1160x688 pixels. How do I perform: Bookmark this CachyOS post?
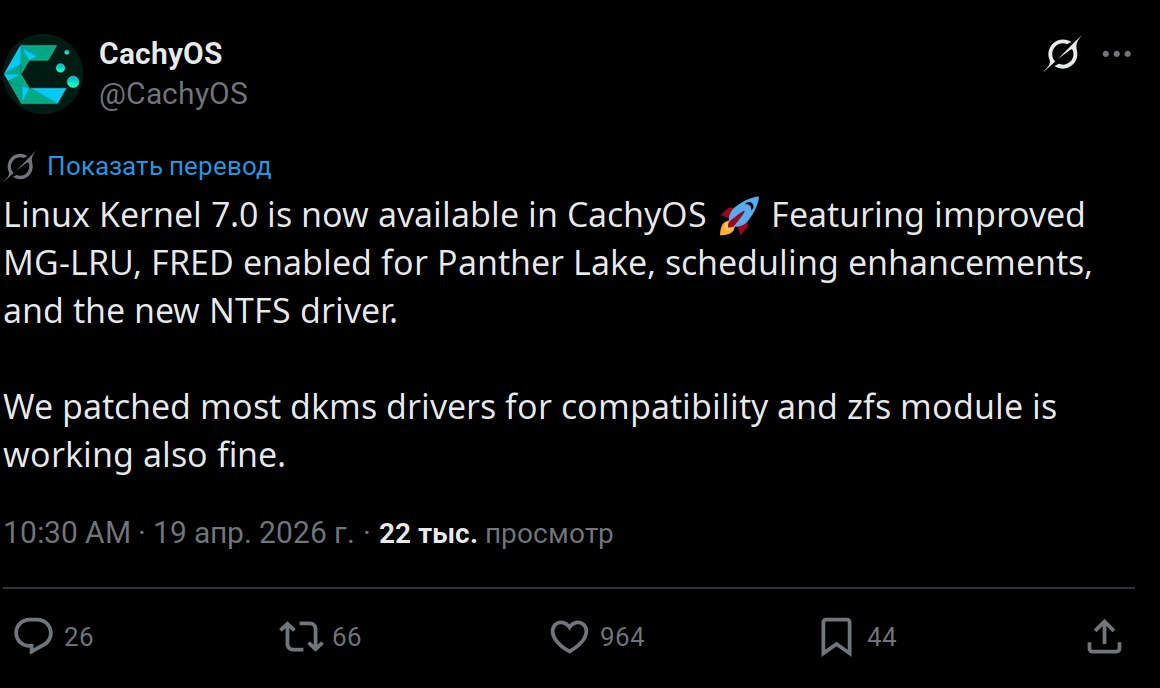click(836, 636)
